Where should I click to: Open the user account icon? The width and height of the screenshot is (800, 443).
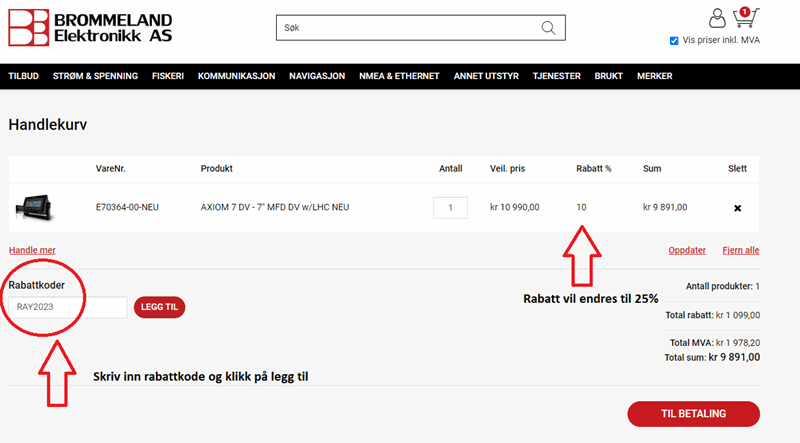tap(717, 18)
